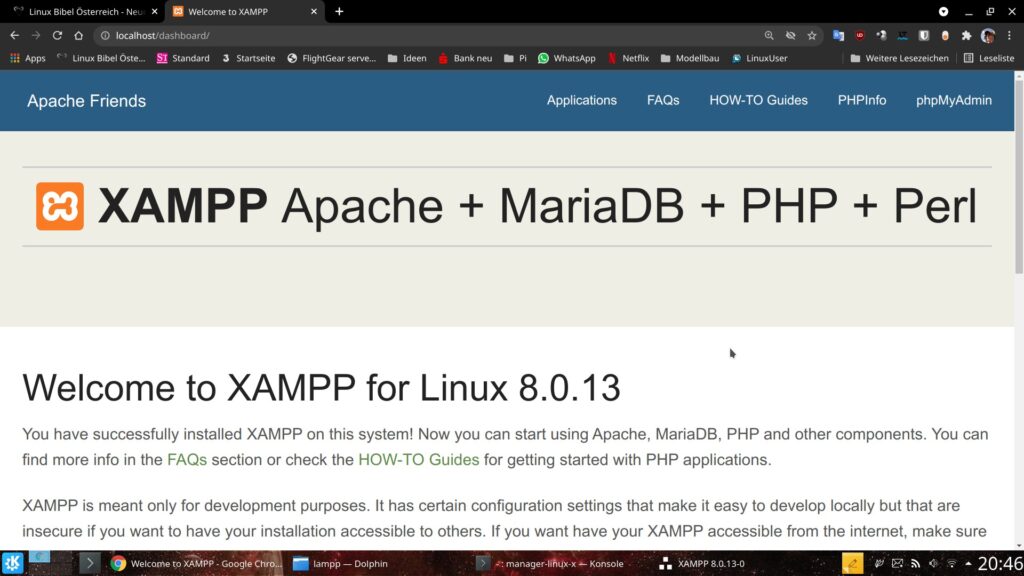Click the zoom magnifier icon in address bar
The height and width of the screenshot is (576, 1024).
(x=769, y=35)
